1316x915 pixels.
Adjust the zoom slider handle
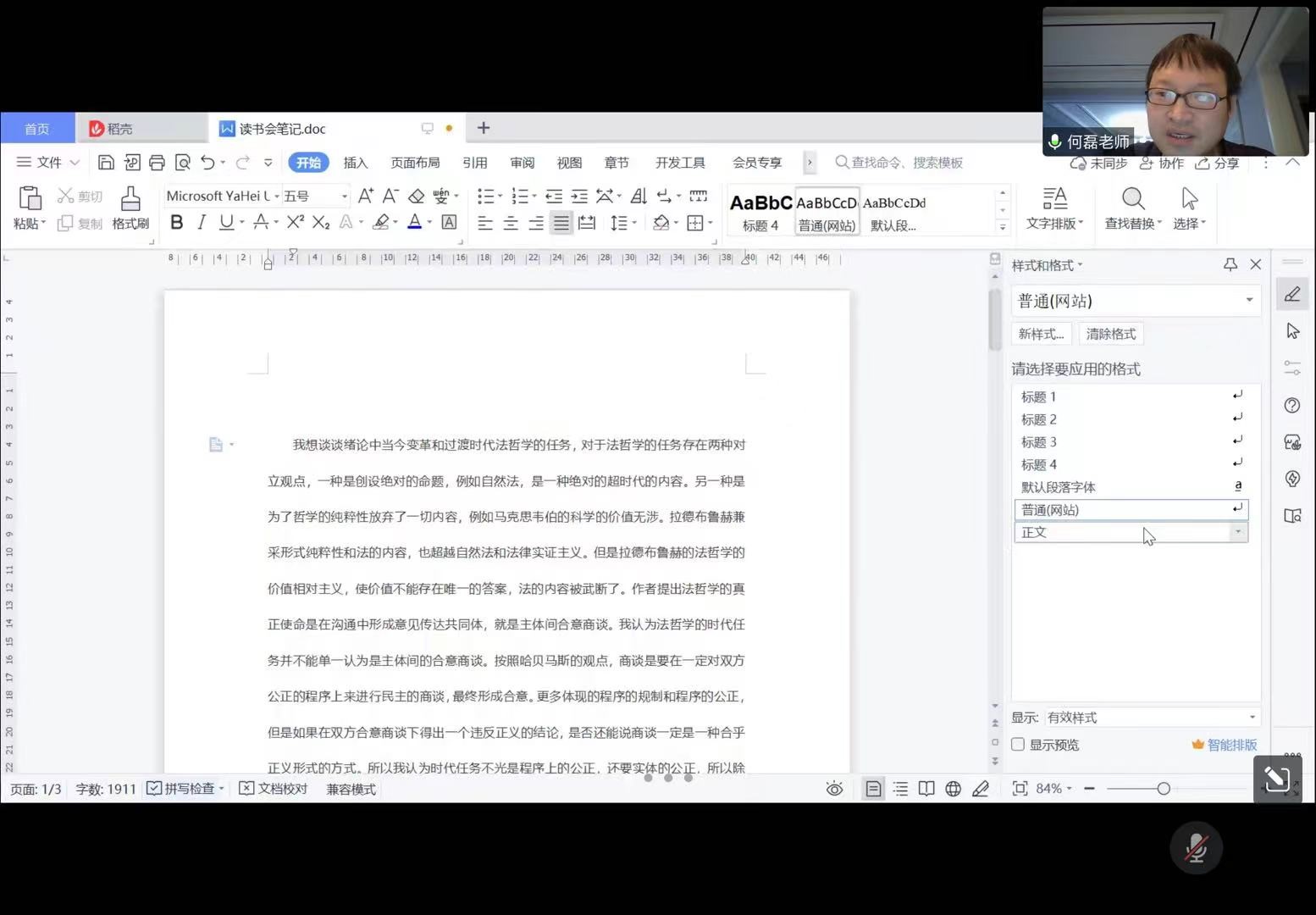(x=1164, y=789)
